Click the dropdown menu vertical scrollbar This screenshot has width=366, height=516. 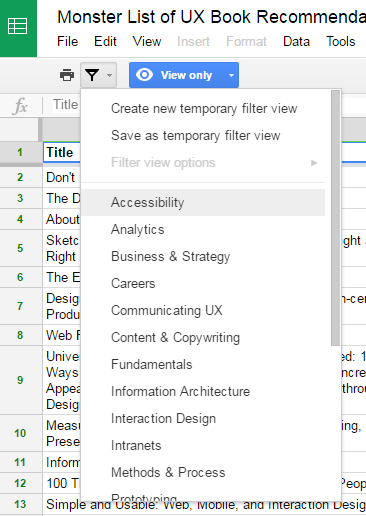(x=336, y=218)
